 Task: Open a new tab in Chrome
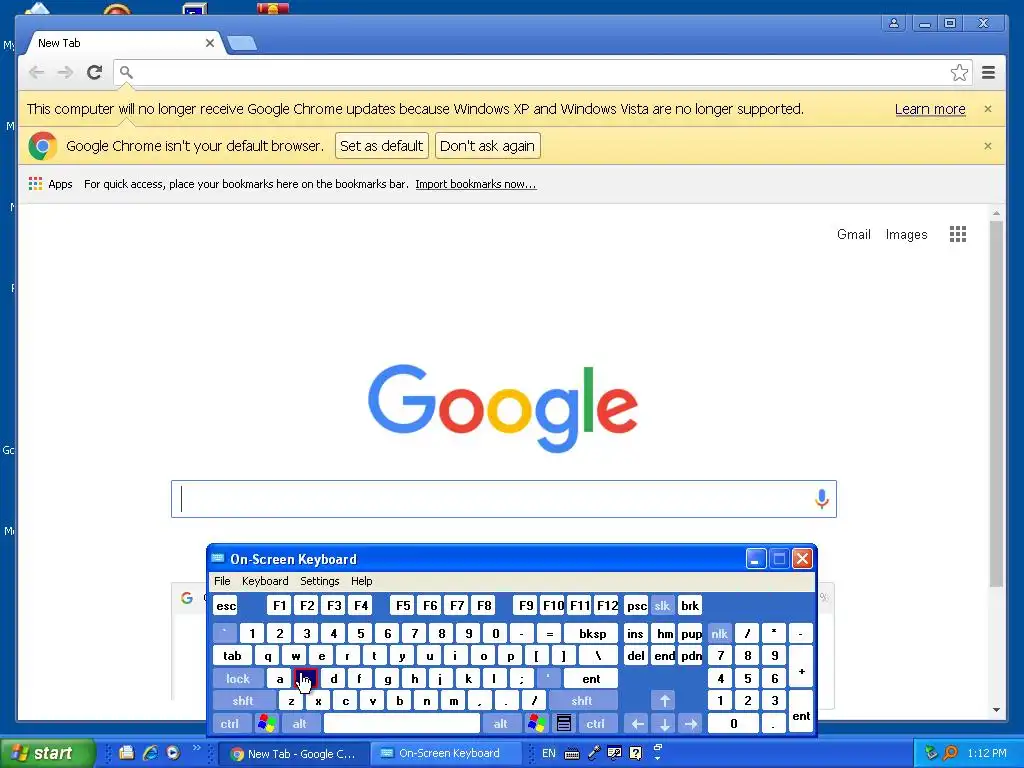click(242, 44)
